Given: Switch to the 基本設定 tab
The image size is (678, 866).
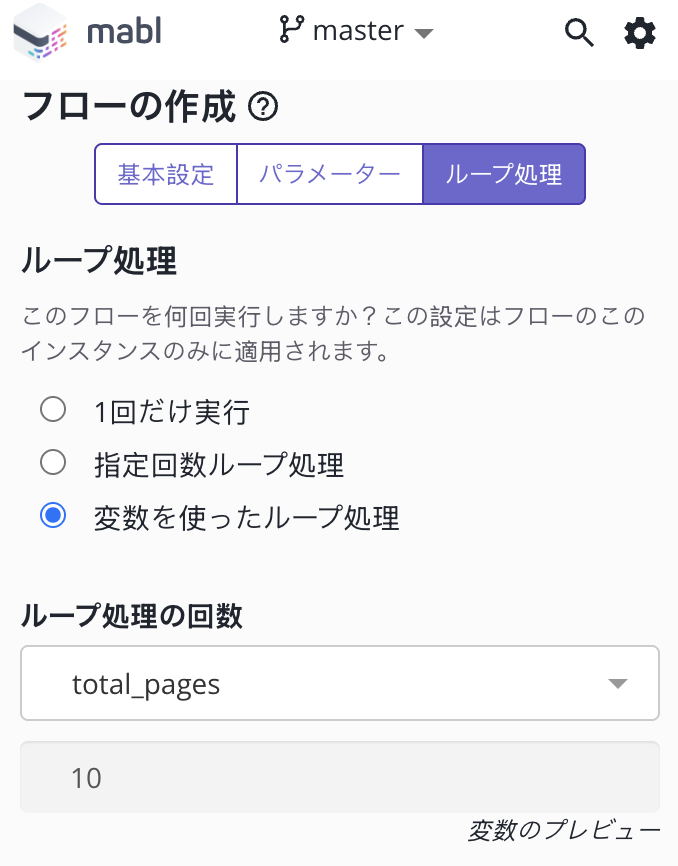Looking at the screenshot, I should (166, 174).
